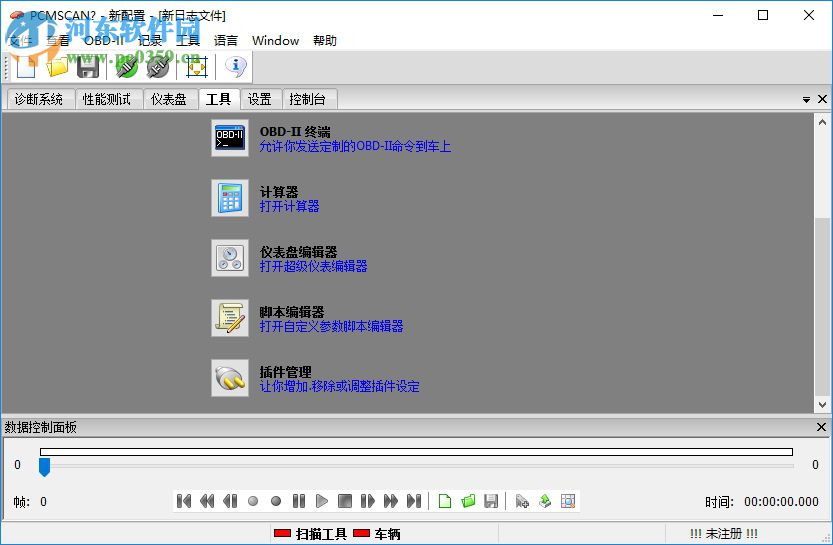Open the calculator icon

(x=230, y=198)
